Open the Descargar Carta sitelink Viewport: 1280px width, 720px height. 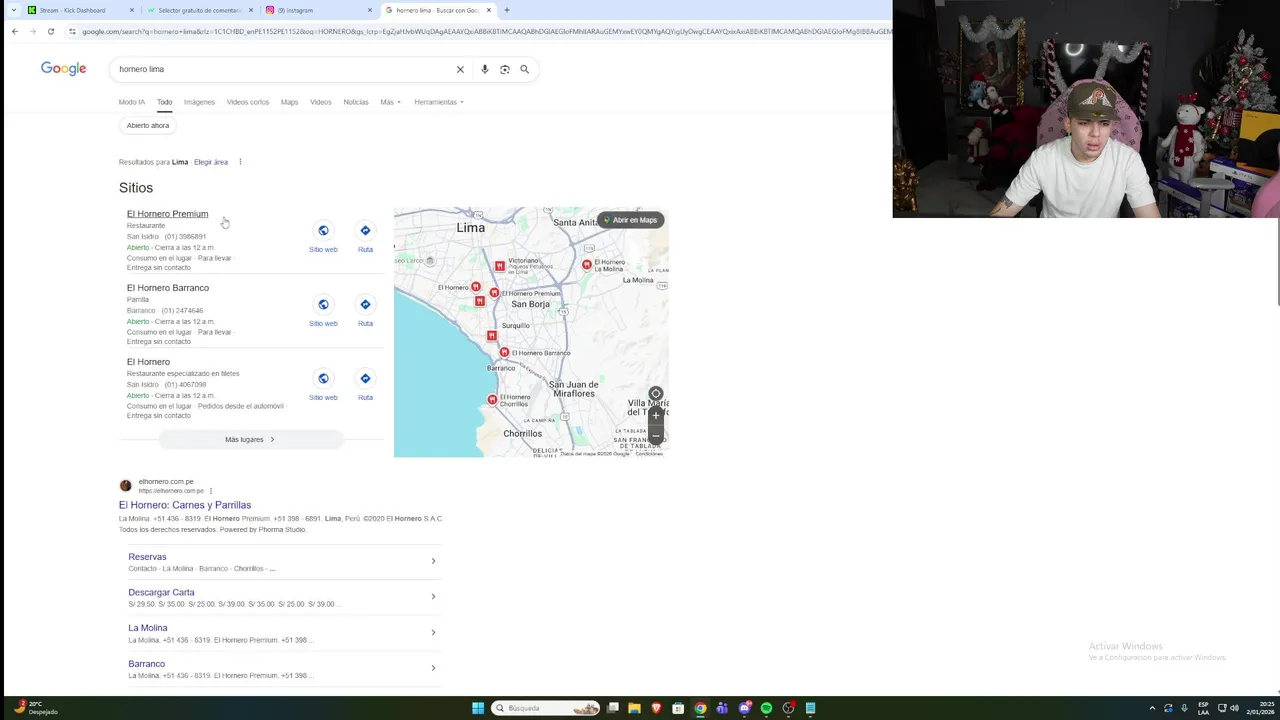(x=161, y=592)
